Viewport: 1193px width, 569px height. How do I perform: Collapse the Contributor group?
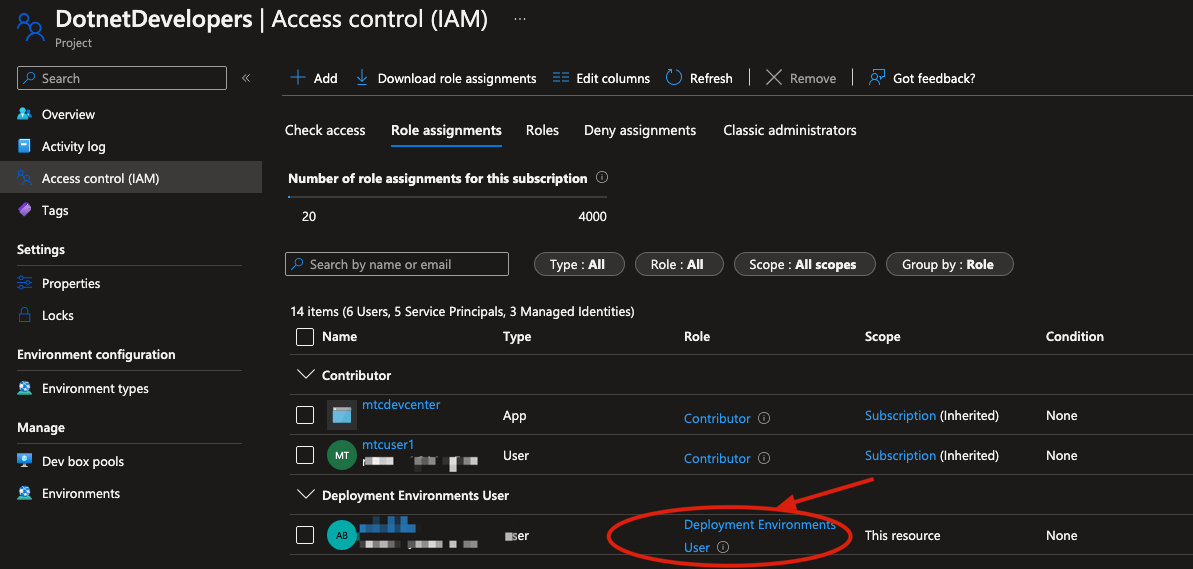click(304, 375)
